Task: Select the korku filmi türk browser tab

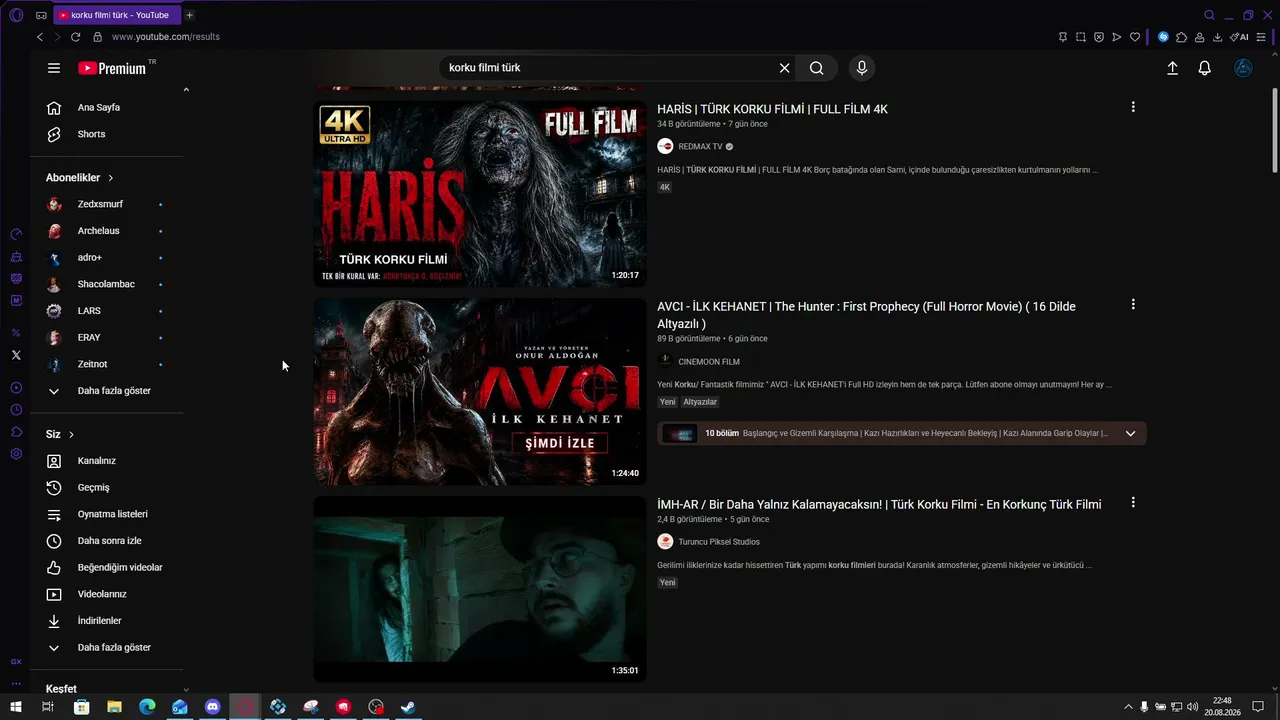Action: coord(115,15)
